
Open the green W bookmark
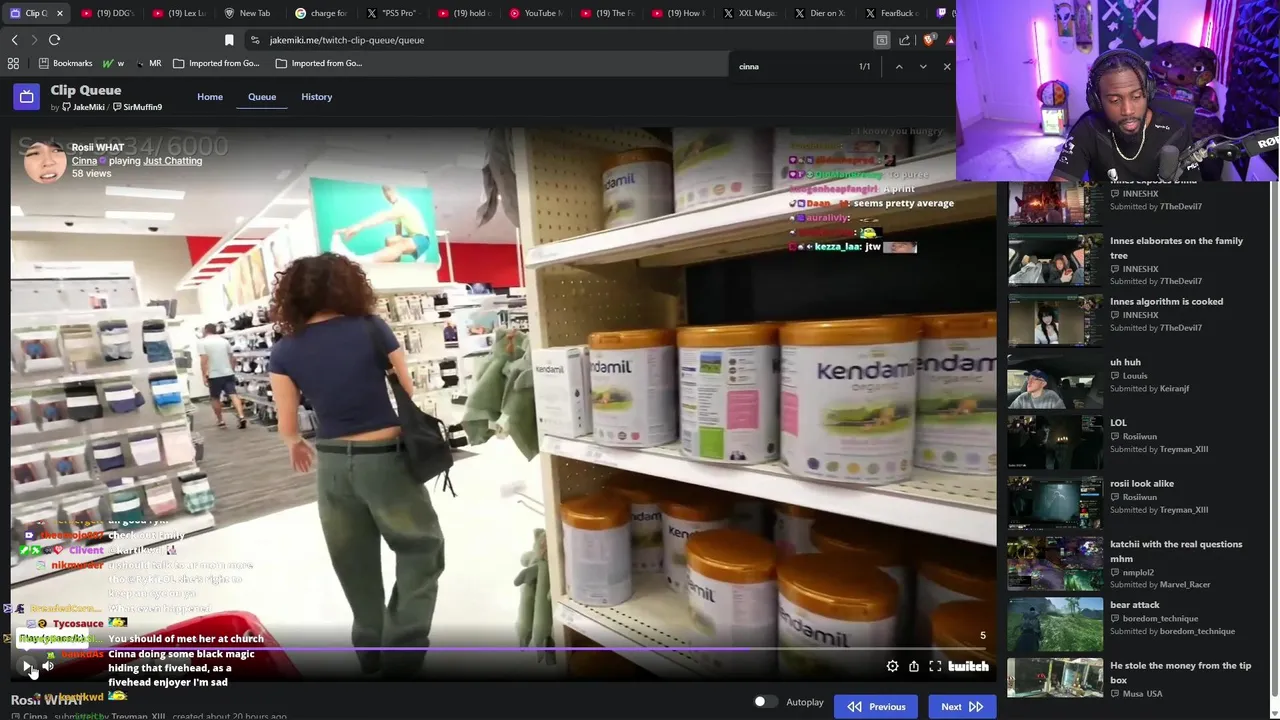[113, 63]
